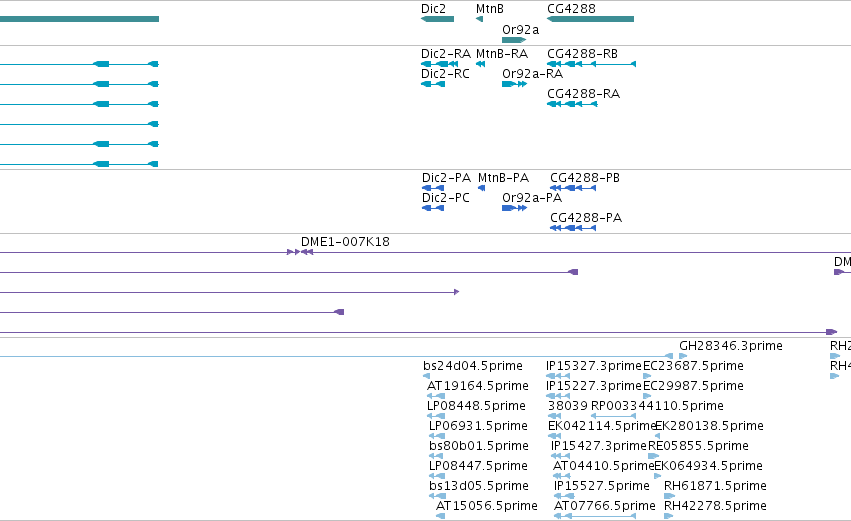The width and height of the screenshot is (851, 521).
Task: Select the EC29987.5prime EST label
Action: pyautogui.click(x=693, y=386)
